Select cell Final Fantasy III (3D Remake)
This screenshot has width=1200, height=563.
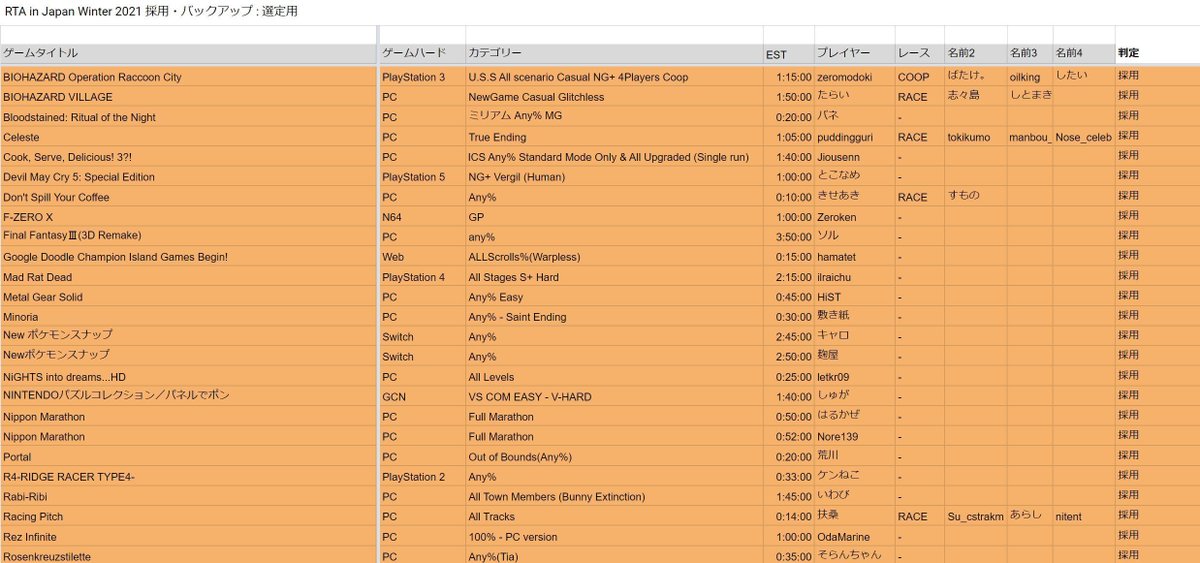click(188, 236)
